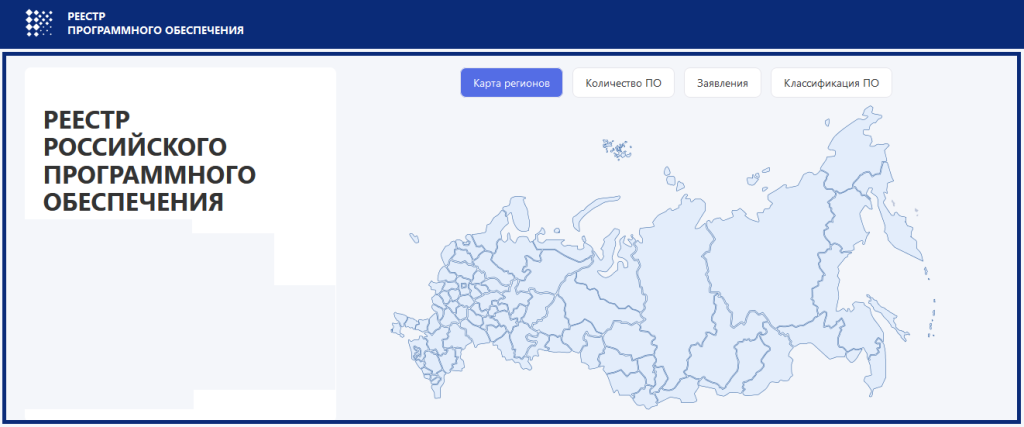1024x427 pixels.
Task: Click the Crimea peninsula on the map
Action: click(398, 324)
